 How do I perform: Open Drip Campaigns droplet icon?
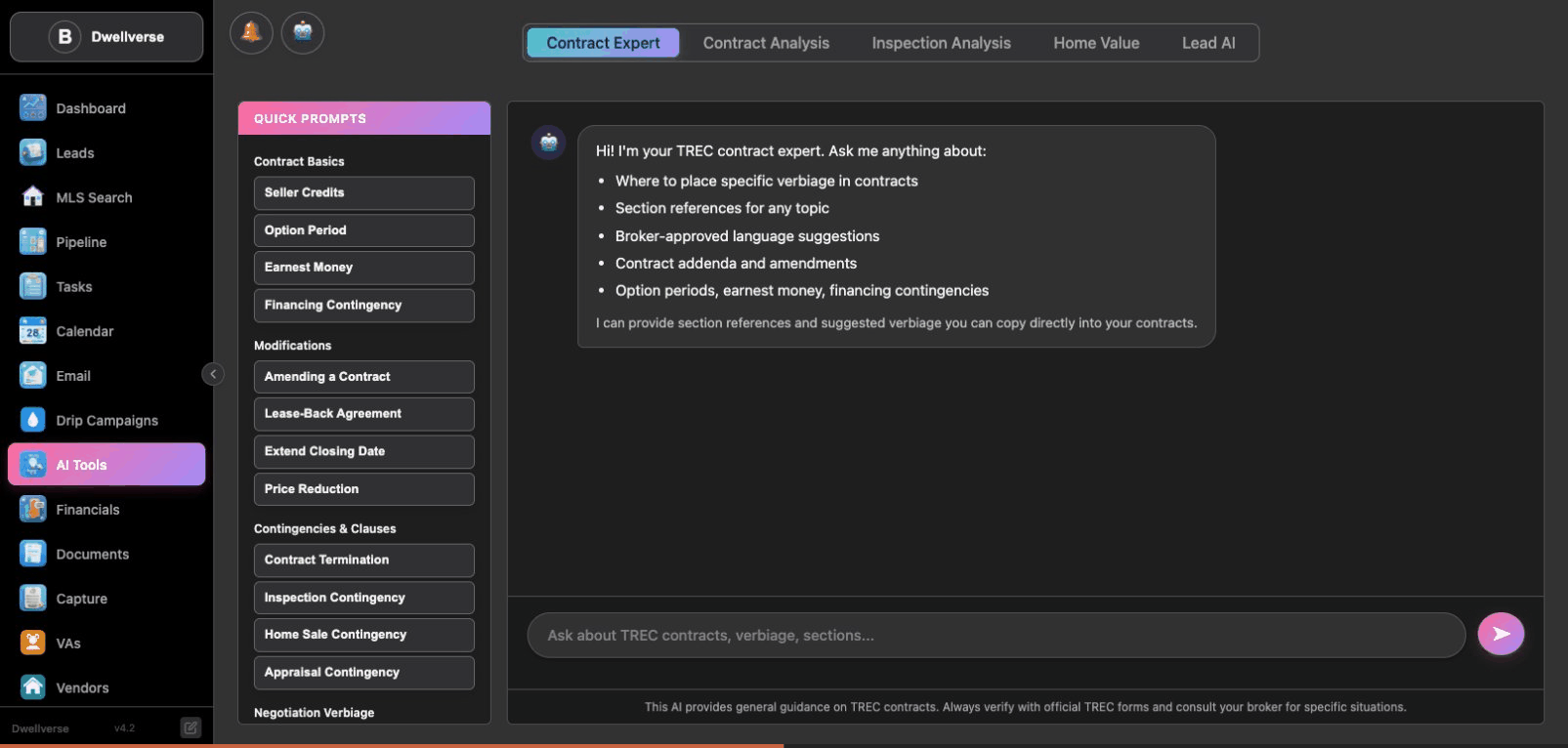[33, 420]
